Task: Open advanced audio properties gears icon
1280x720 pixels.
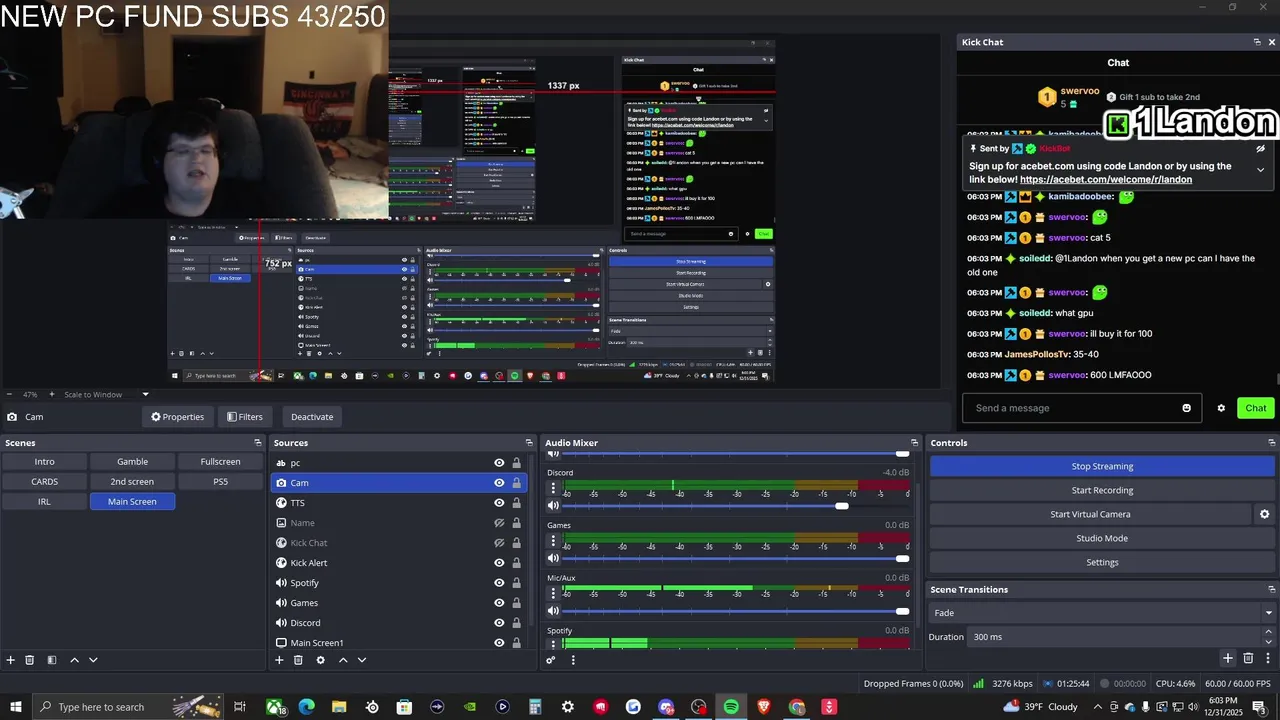Action: click(551, 660)
